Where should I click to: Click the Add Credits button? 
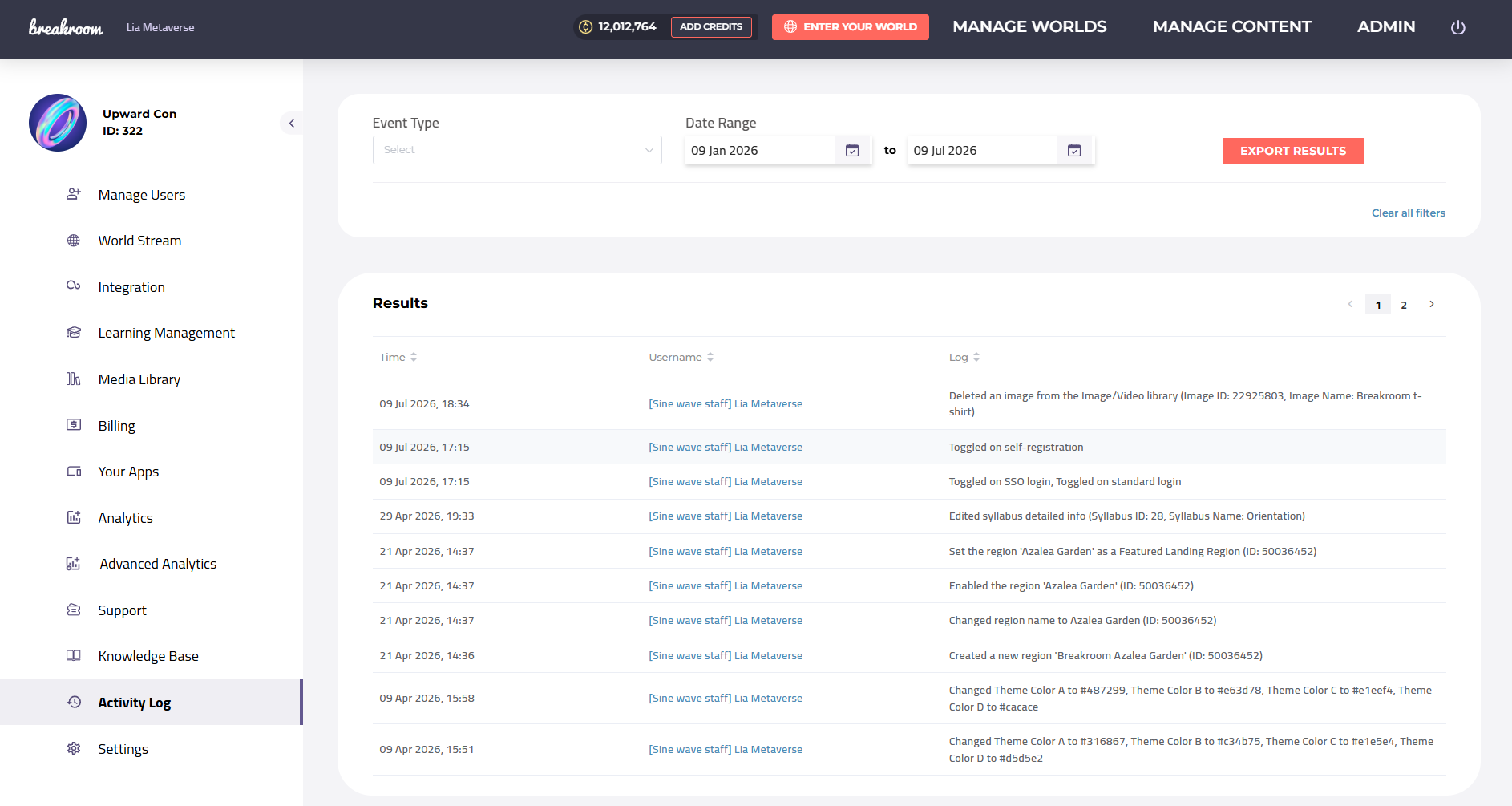(x=711, y=26)
